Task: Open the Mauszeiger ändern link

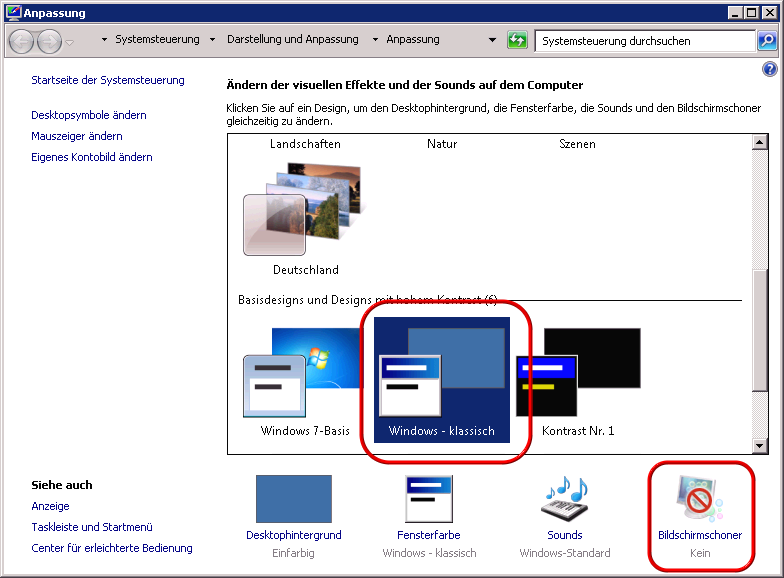Action: click(x=77, y=136)
